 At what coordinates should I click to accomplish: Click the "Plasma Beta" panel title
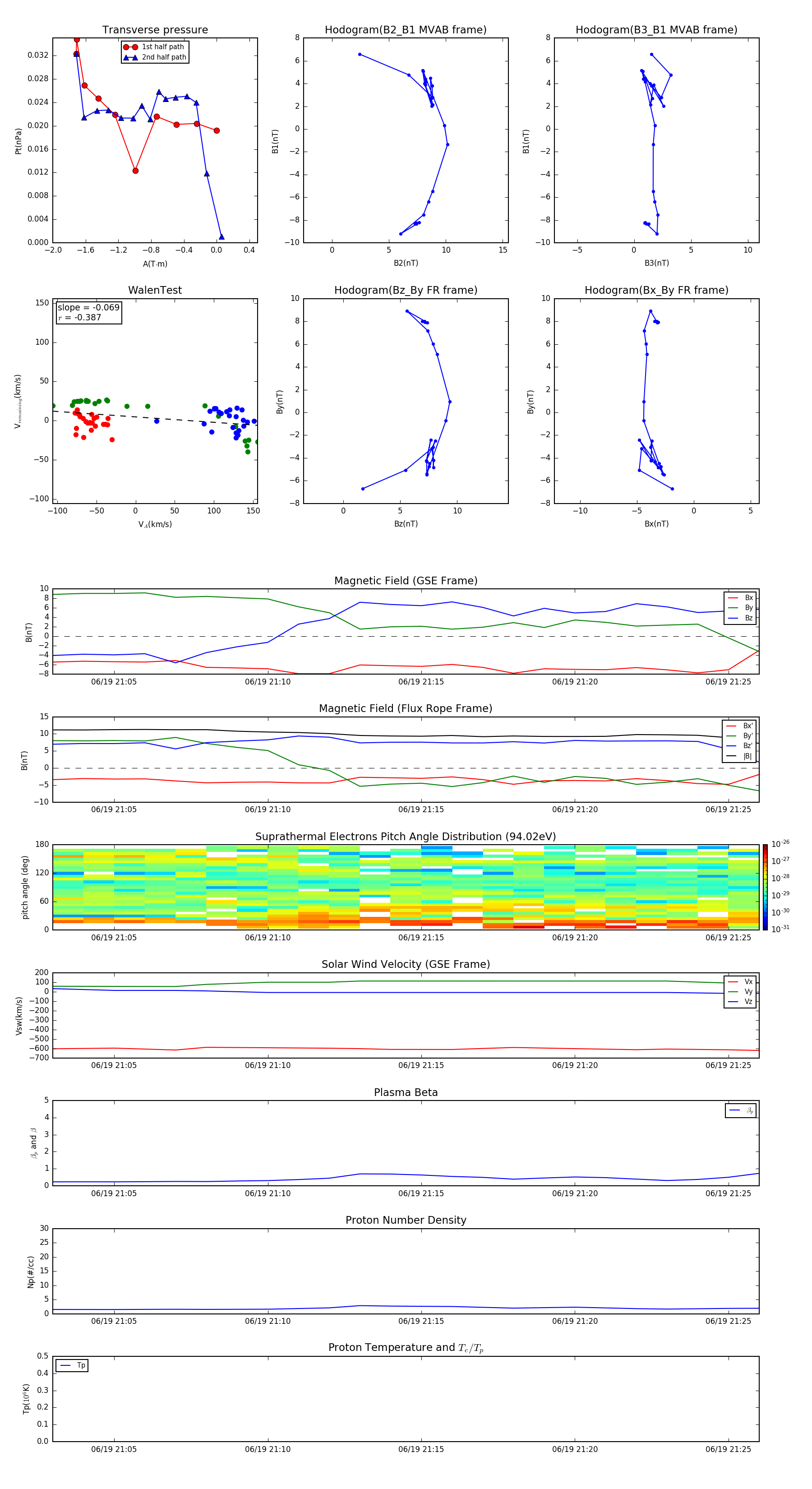(x=406, y=1092)
